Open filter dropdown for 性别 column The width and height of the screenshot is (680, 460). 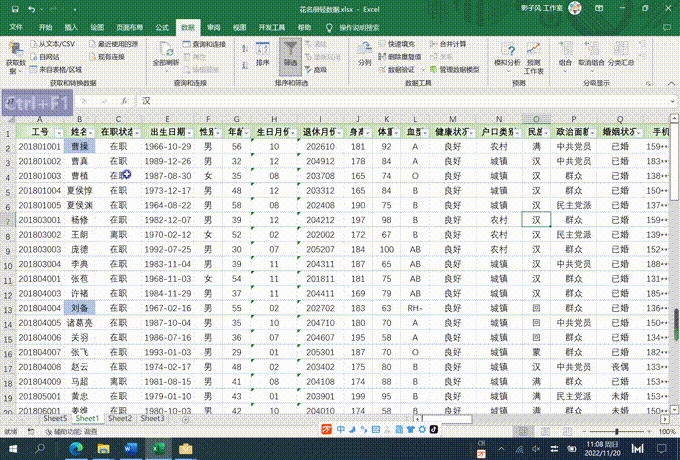pos(218,133)
